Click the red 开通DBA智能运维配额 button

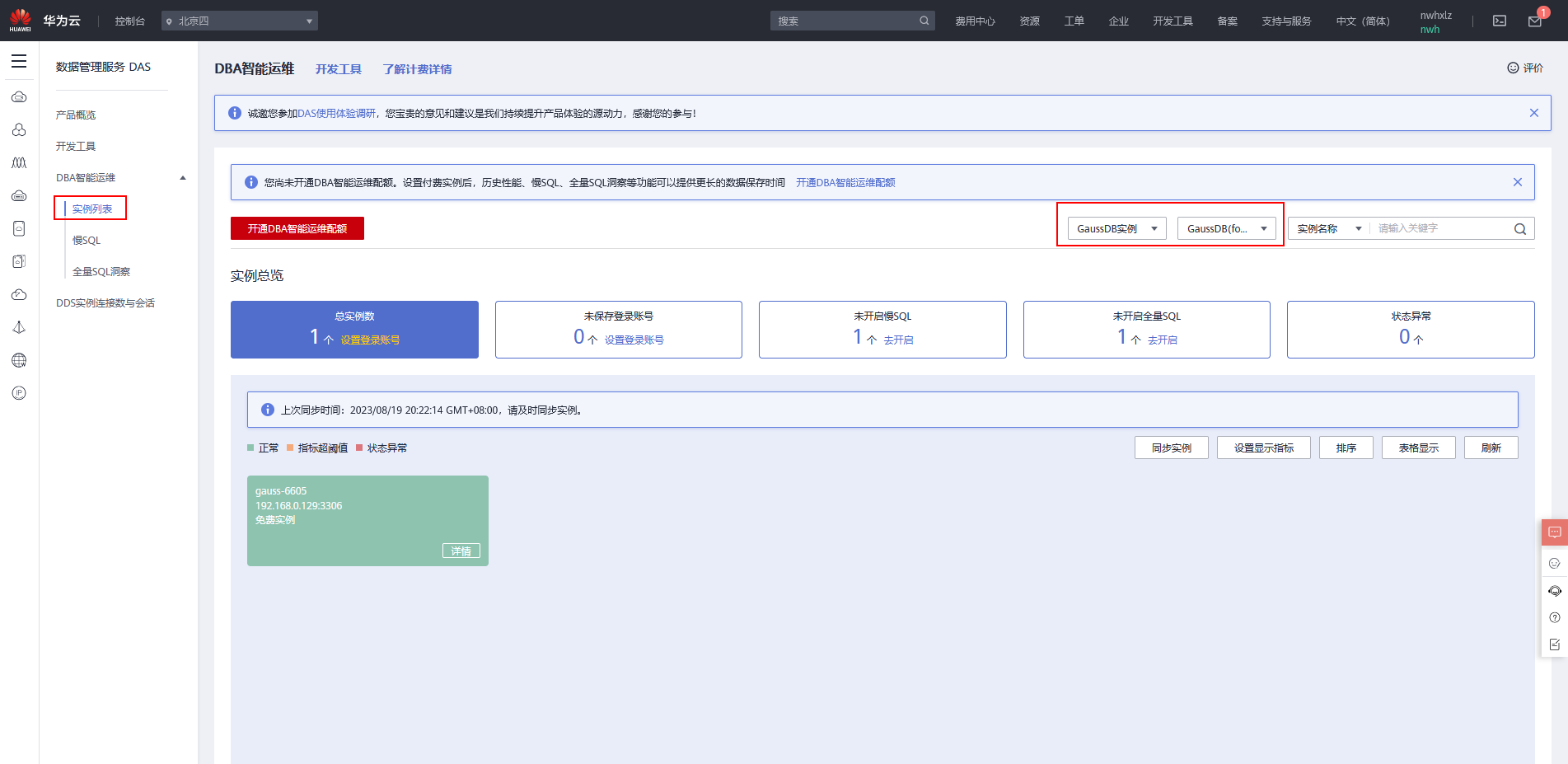tap(297, 228)
